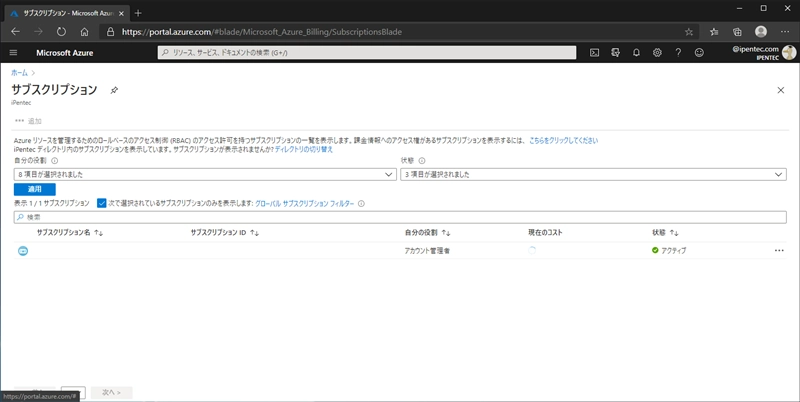
Task: View site information padlock
Action: [x=110, y=32]
